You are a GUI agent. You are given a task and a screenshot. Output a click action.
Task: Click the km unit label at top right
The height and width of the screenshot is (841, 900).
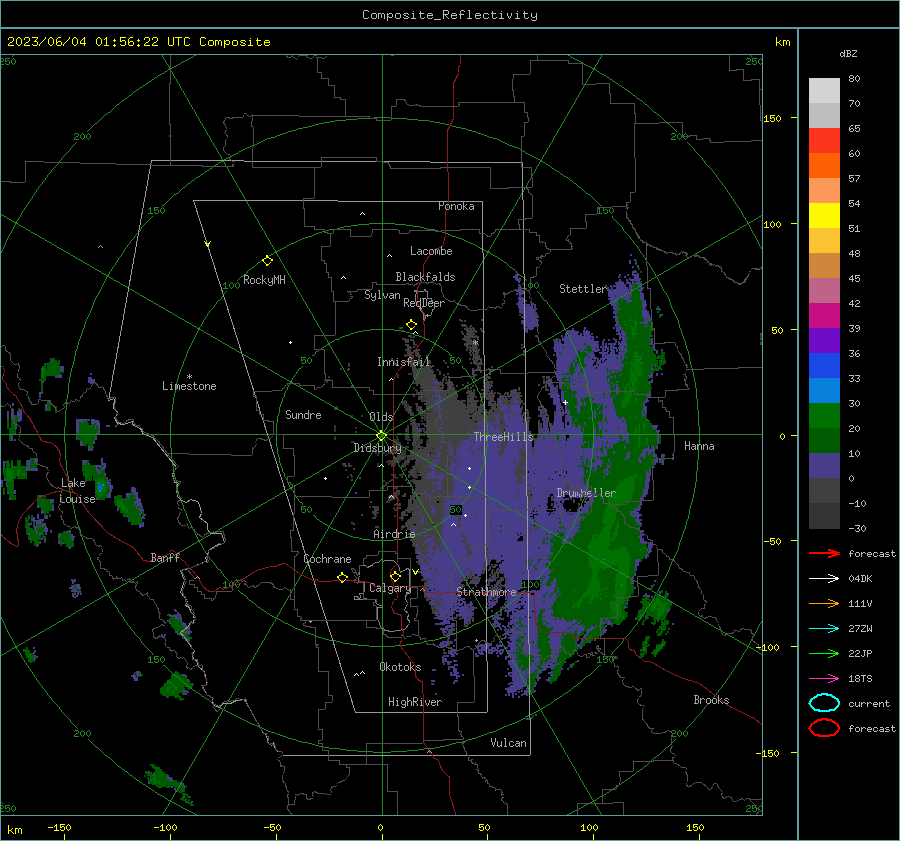pyautogui.click(x=782, y=42)
